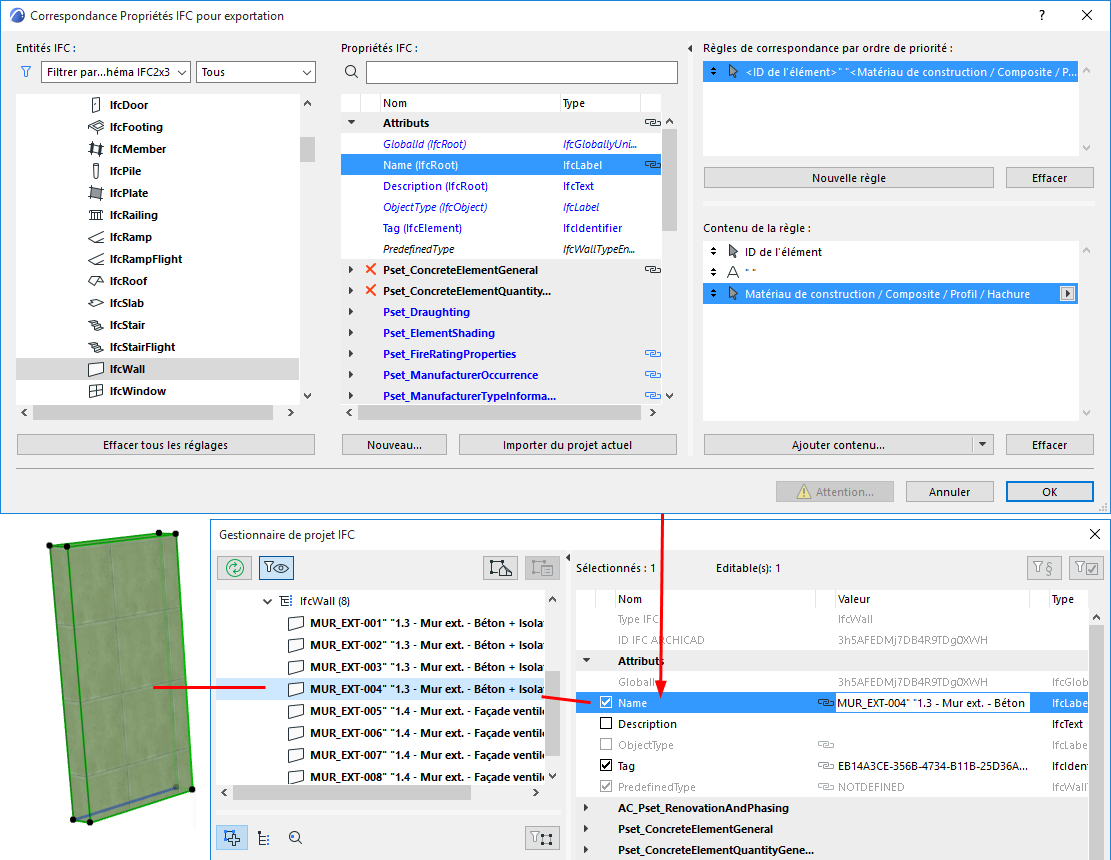Select the IfcRoof entity icon
The height and width of the screenshot is (860, 1111).
(x=96, y=281)
